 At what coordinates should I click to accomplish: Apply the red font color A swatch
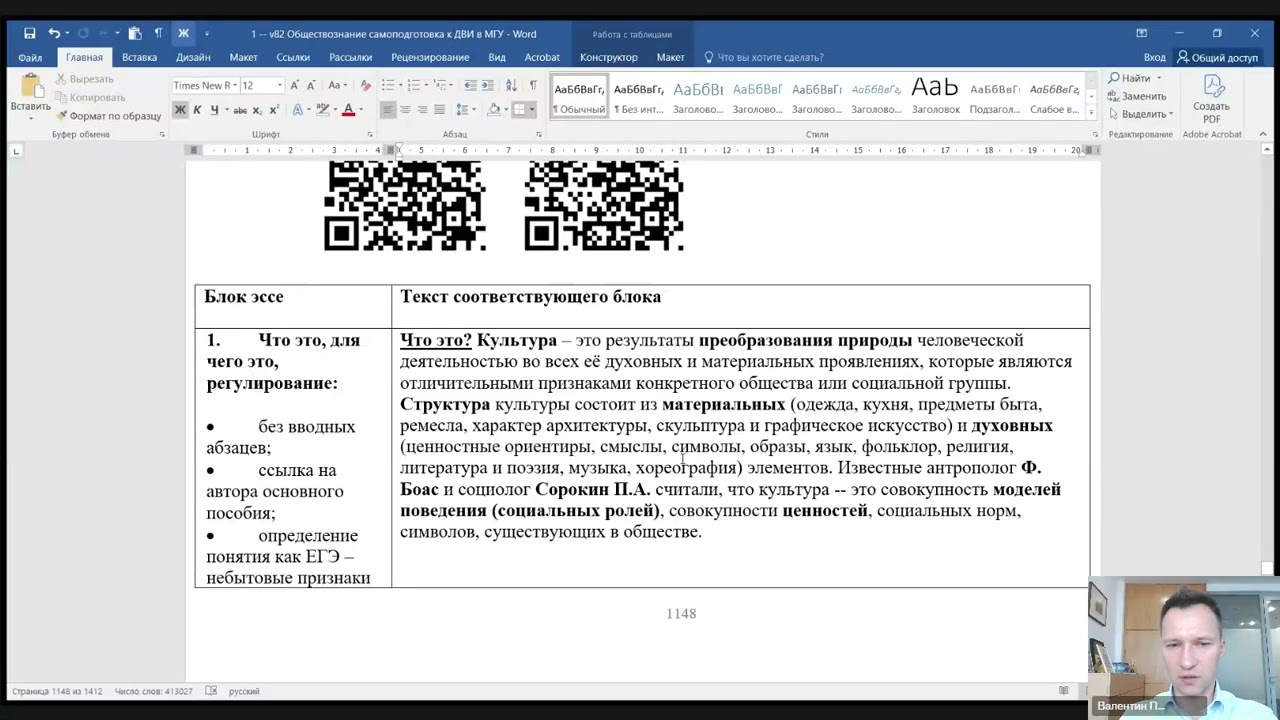click(x=347, y=110)
